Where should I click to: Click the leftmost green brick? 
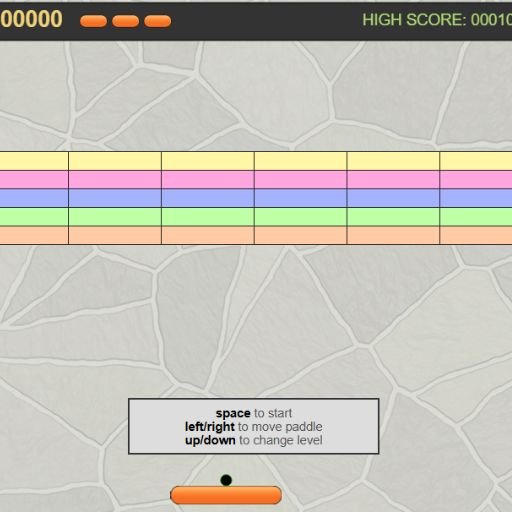[x=34, y=217]
